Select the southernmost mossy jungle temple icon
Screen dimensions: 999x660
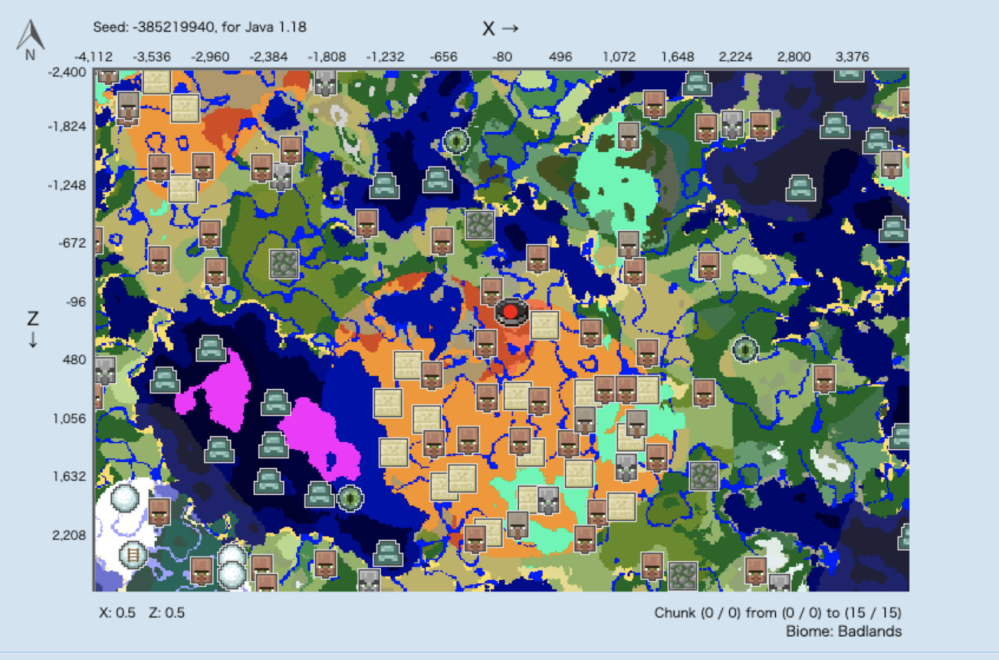682,577
